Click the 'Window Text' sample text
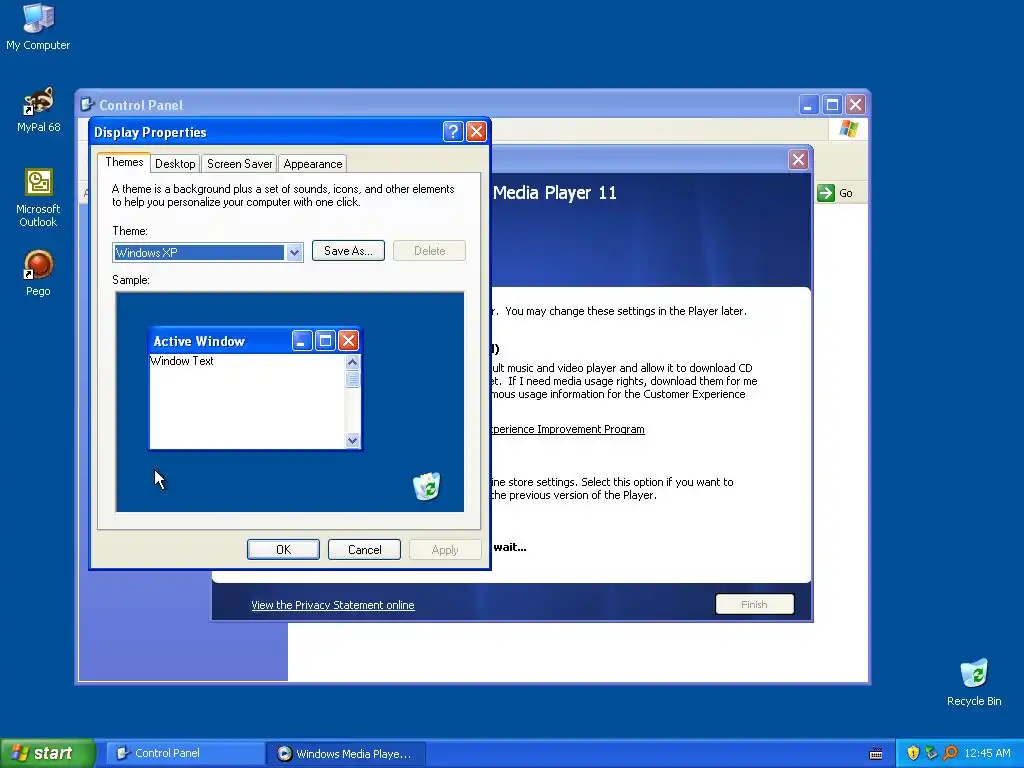The image size is (1024, 768). (182, 360)
